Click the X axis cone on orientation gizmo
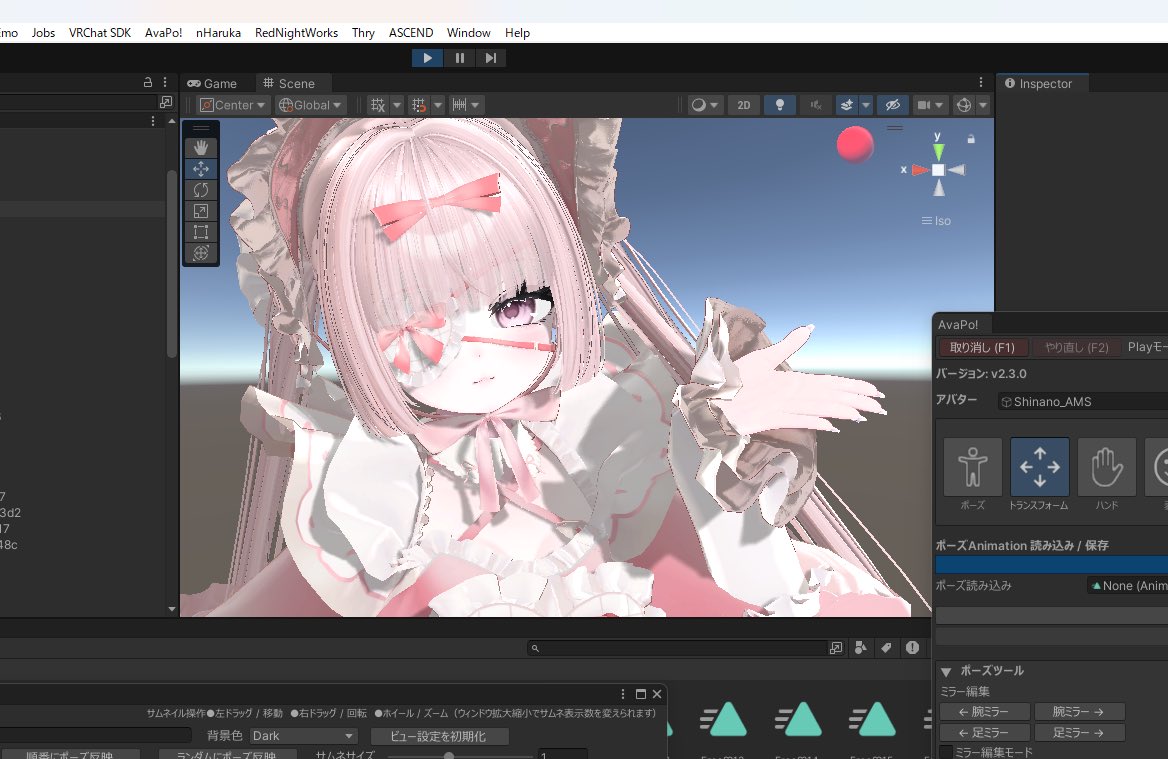The image size is (1168, 759). pos(920,170)
